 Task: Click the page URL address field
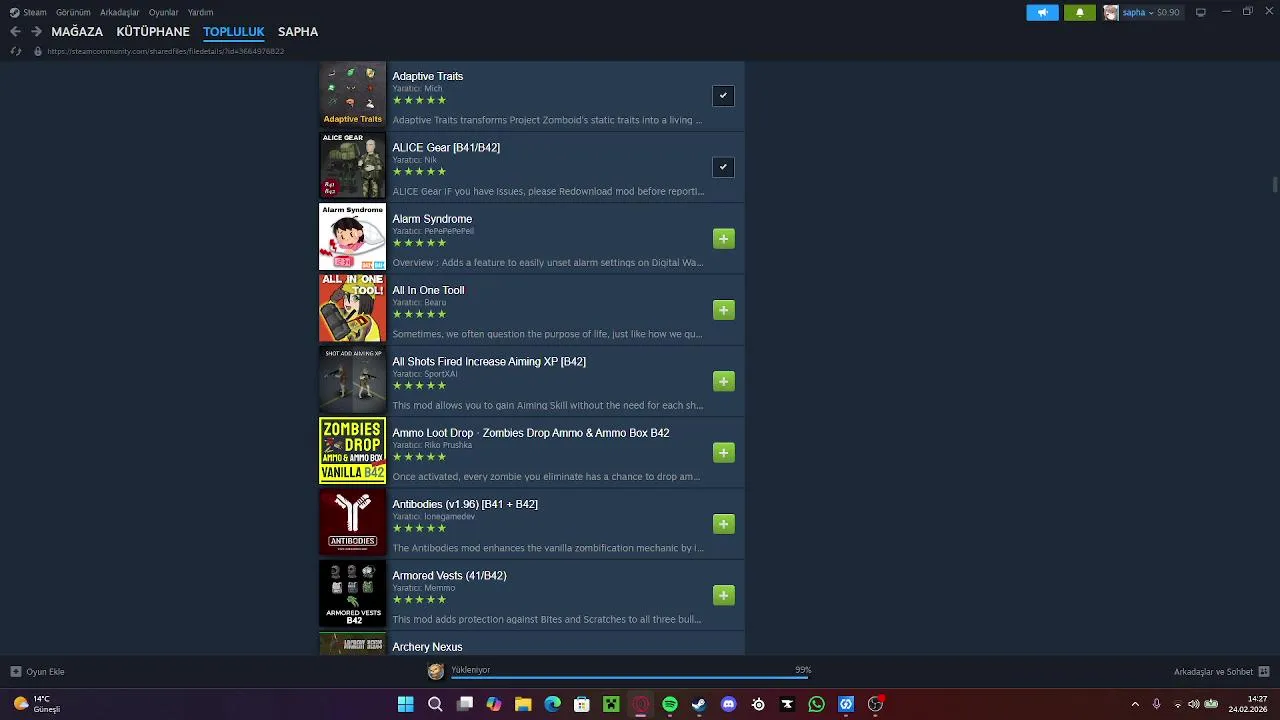pyautogui.click(x=165, y=51)
